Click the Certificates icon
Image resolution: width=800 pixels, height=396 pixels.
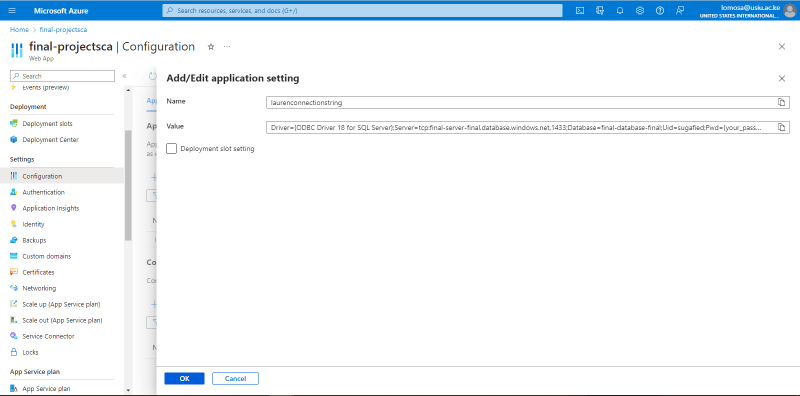point(14,272)
